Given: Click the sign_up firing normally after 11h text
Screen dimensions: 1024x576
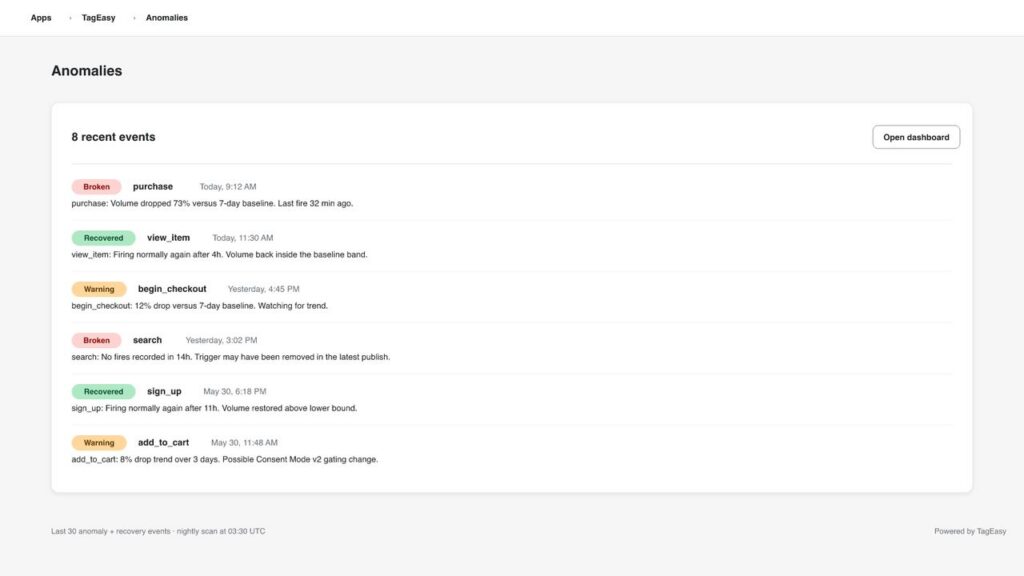Looking at the screenshot, I should (214, 408).
